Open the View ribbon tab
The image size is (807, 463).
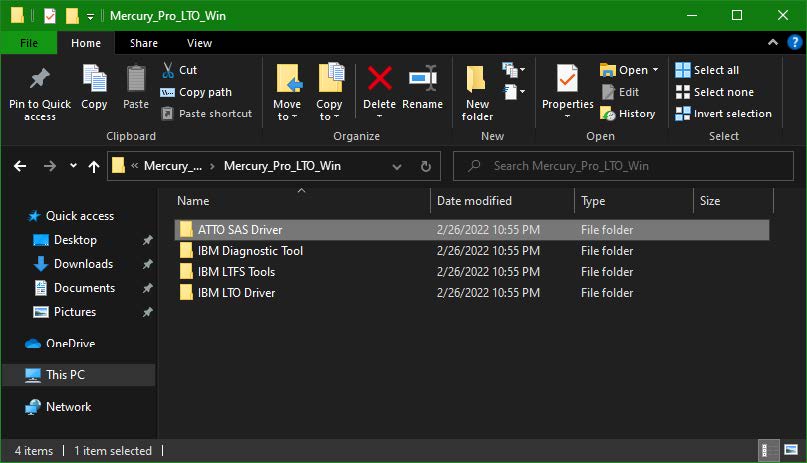pos(199,43)
